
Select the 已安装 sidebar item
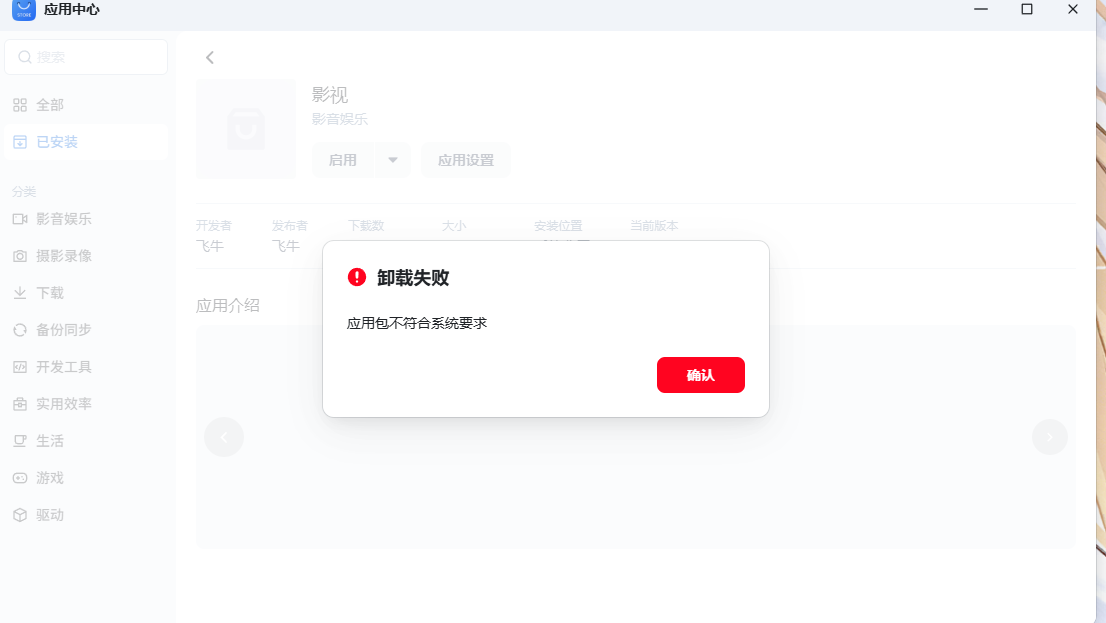coord(86,142)
